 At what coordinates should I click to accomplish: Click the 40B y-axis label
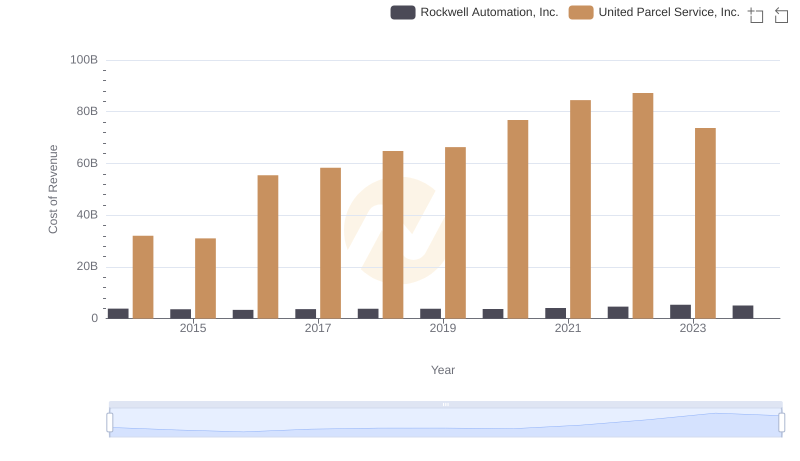coord(87,215)
